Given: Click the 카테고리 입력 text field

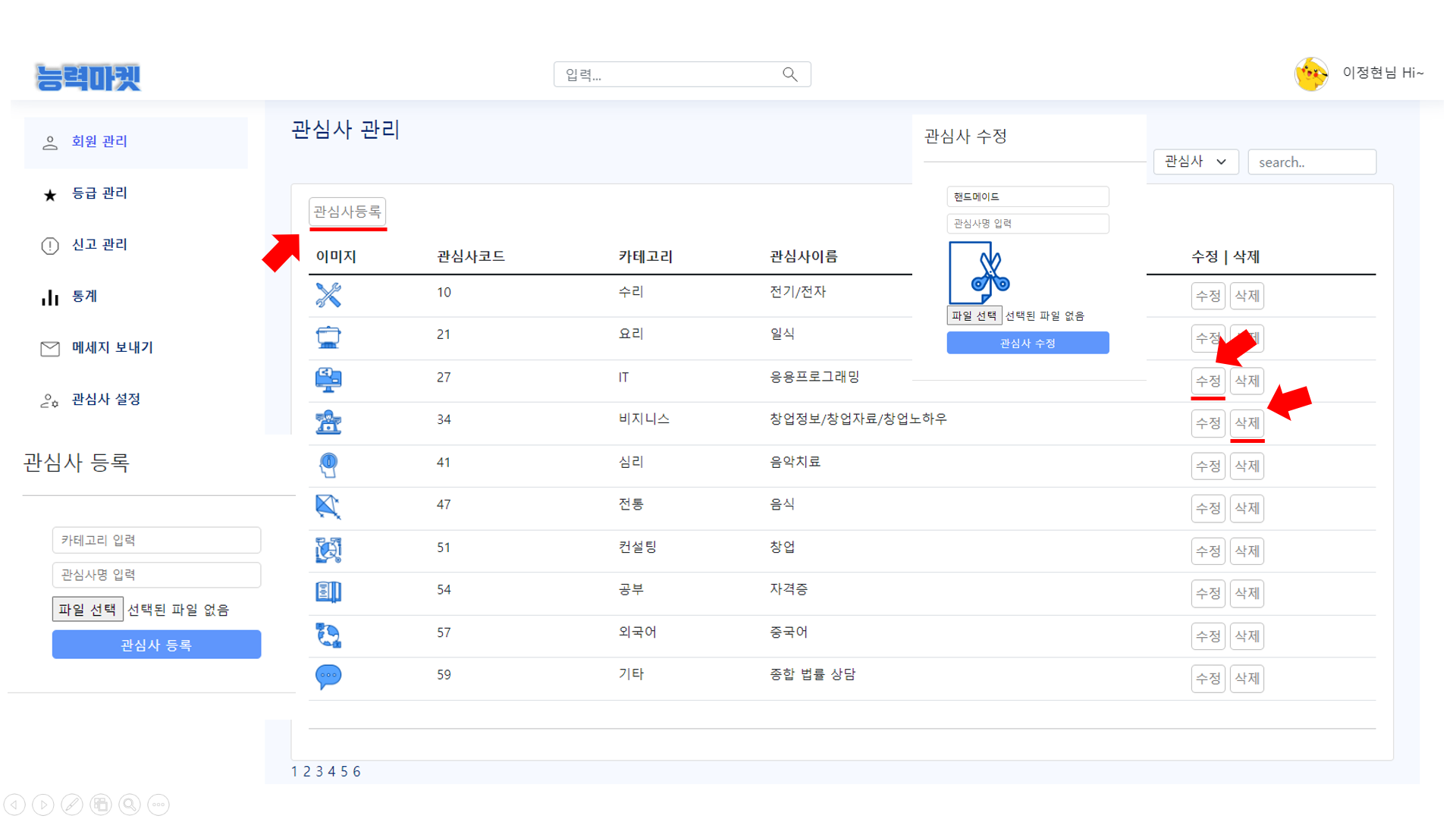Looking at the screenshot, I should 156,540.
